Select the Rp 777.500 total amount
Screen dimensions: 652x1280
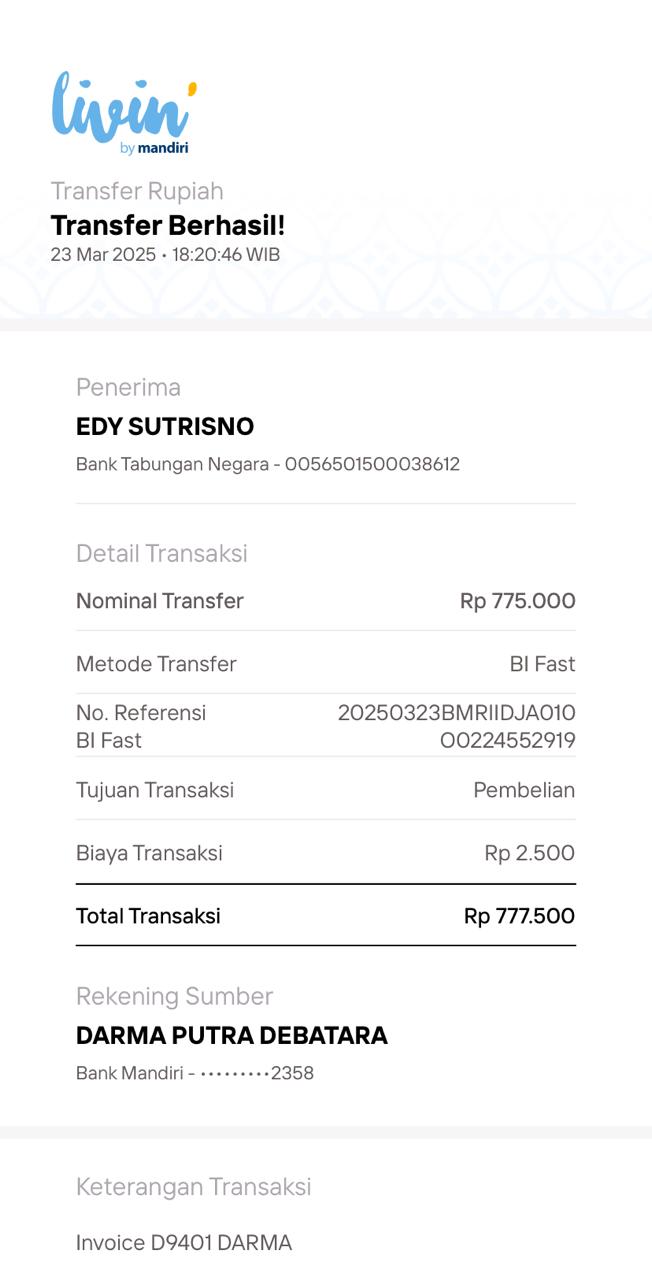pos(519,916)
